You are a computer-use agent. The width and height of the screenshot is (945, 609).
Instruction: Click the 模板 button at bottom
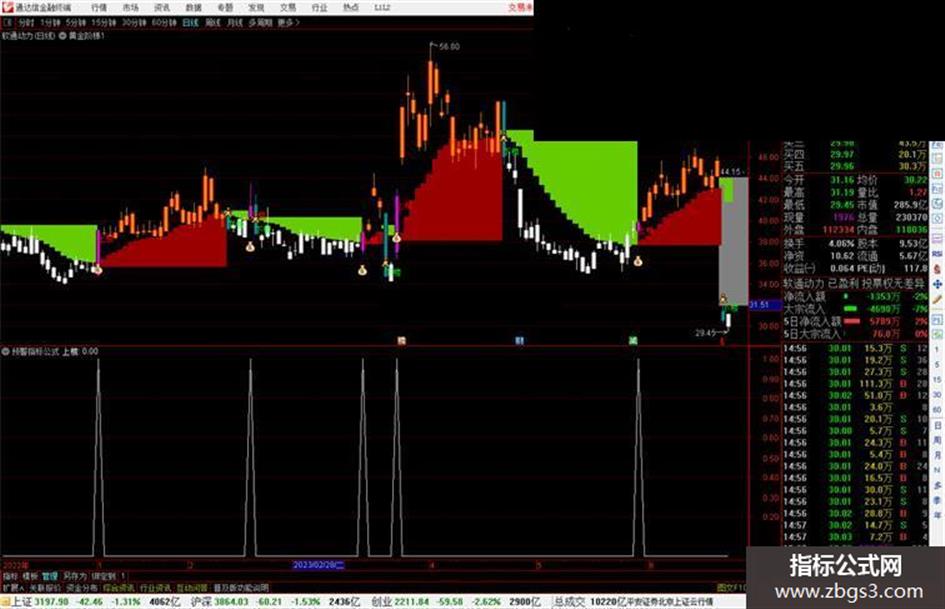[x=30, y=576]
